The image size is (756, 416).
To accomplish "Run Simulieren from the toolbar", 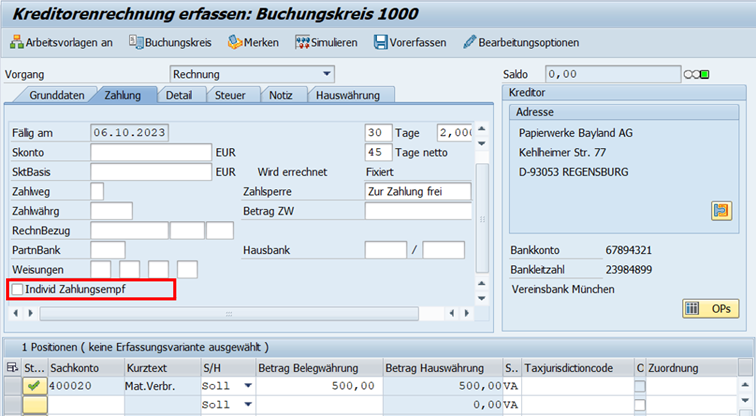I will pos(303,43).
